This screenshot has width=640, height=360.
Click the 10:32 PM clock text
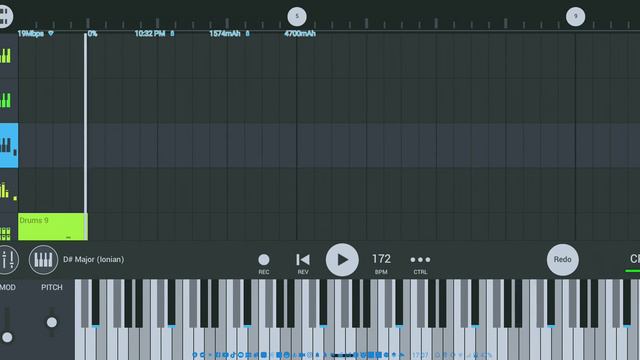point(150,33)
